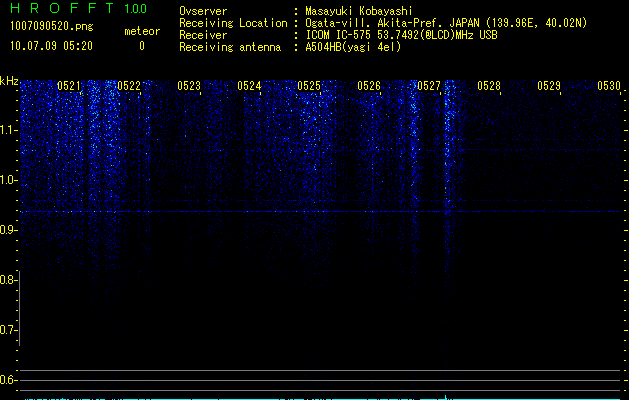This screenshot has width=629, height=400.
Task: Click the date stamp 10.07.09 05:20
Action: point(51,46)
